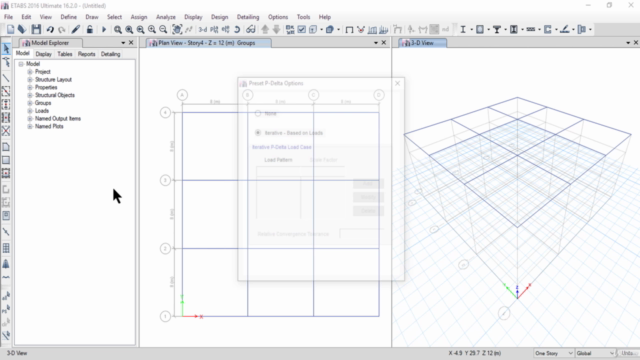Click the pencil refresh window icon
640x360 pixels.
pyautogui.click(x=76, y=29)
